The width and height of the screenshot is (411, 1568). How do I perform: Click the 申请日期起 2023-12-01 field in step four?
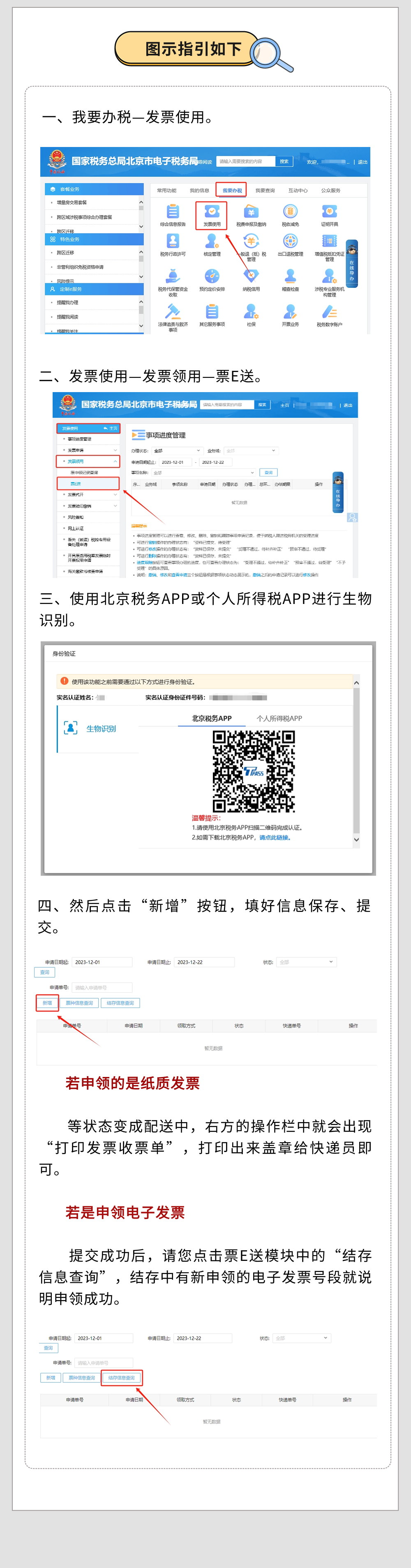(x=102, y=962)
